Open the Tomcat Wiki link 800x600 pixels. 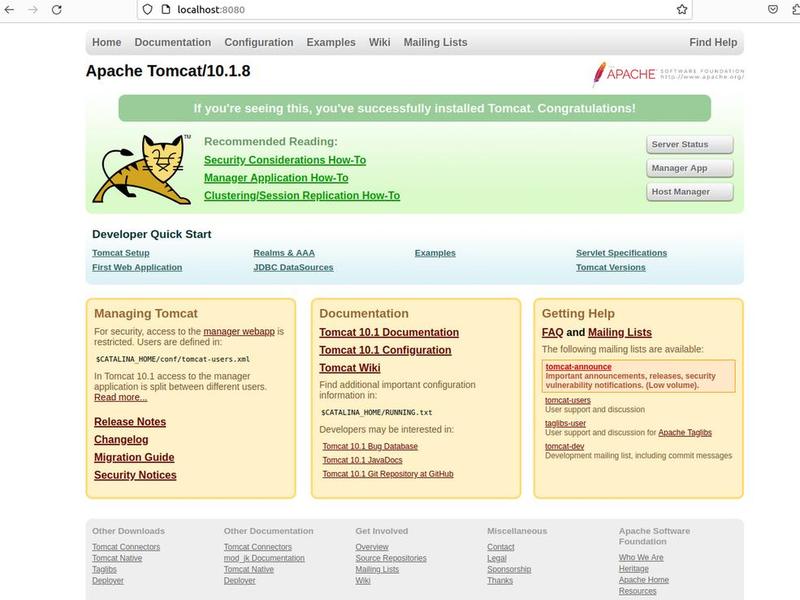(349, 368)
